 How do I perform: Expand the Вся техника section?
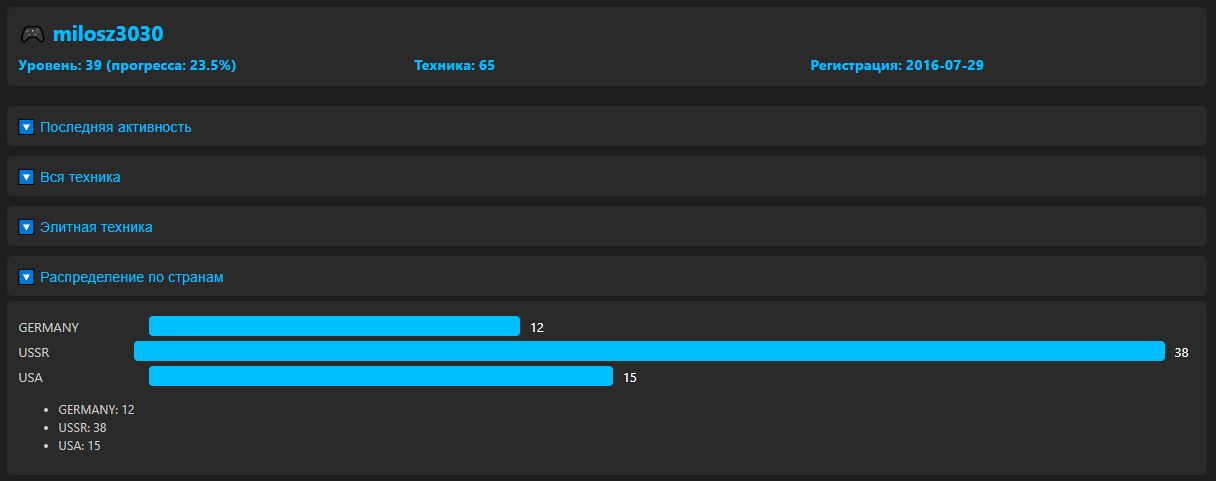607,177
